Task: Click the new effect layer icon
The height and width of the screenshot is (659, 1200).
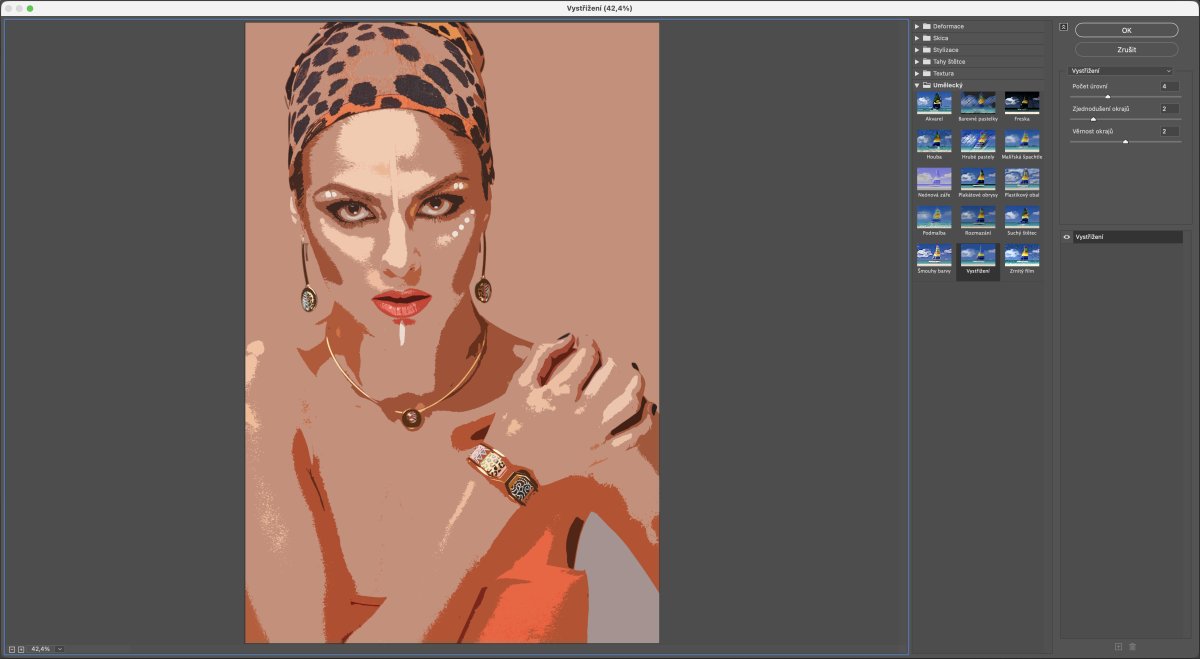Action: (1118, 647)
